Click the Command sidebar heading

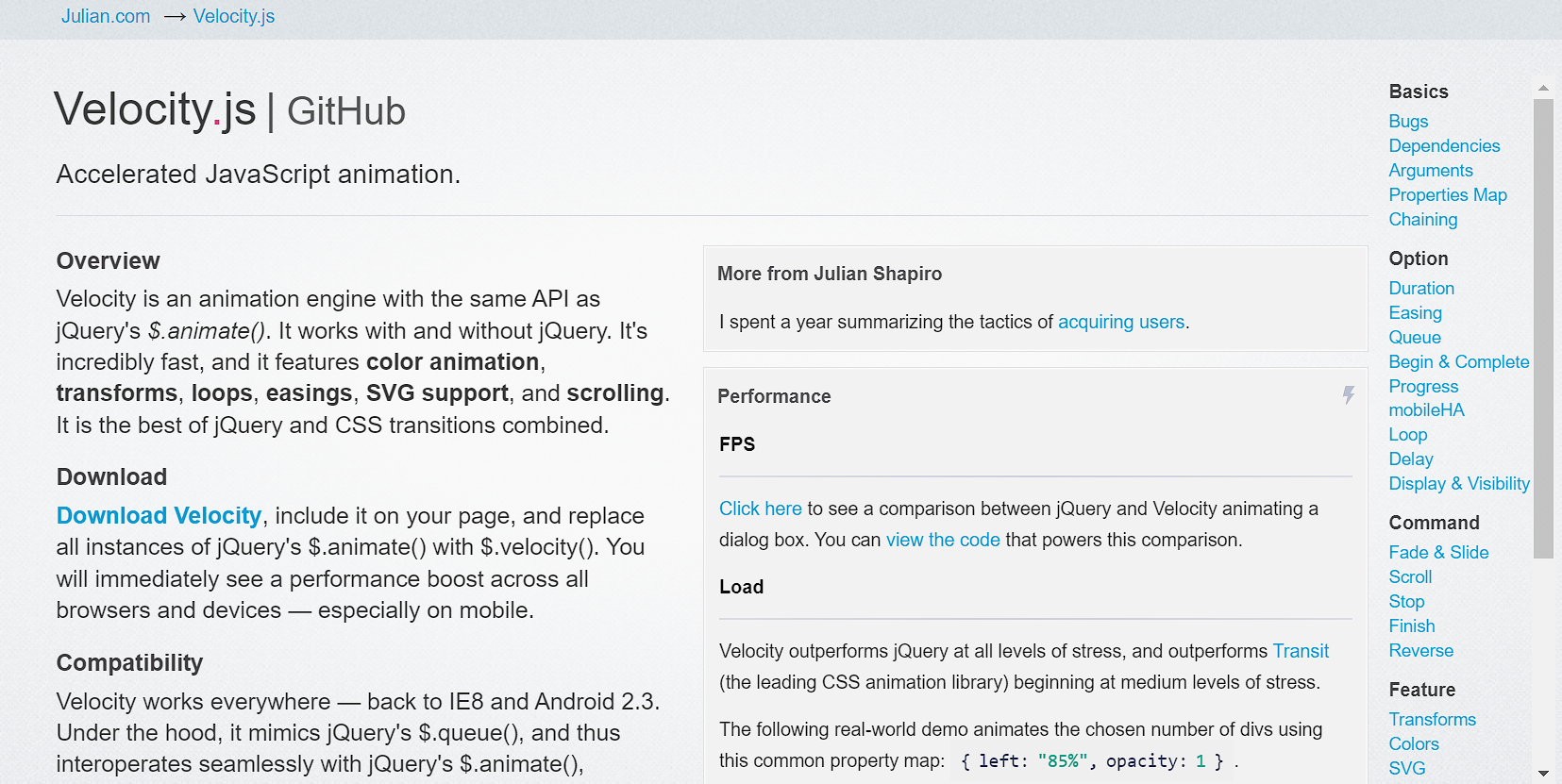pos(1434,523)
